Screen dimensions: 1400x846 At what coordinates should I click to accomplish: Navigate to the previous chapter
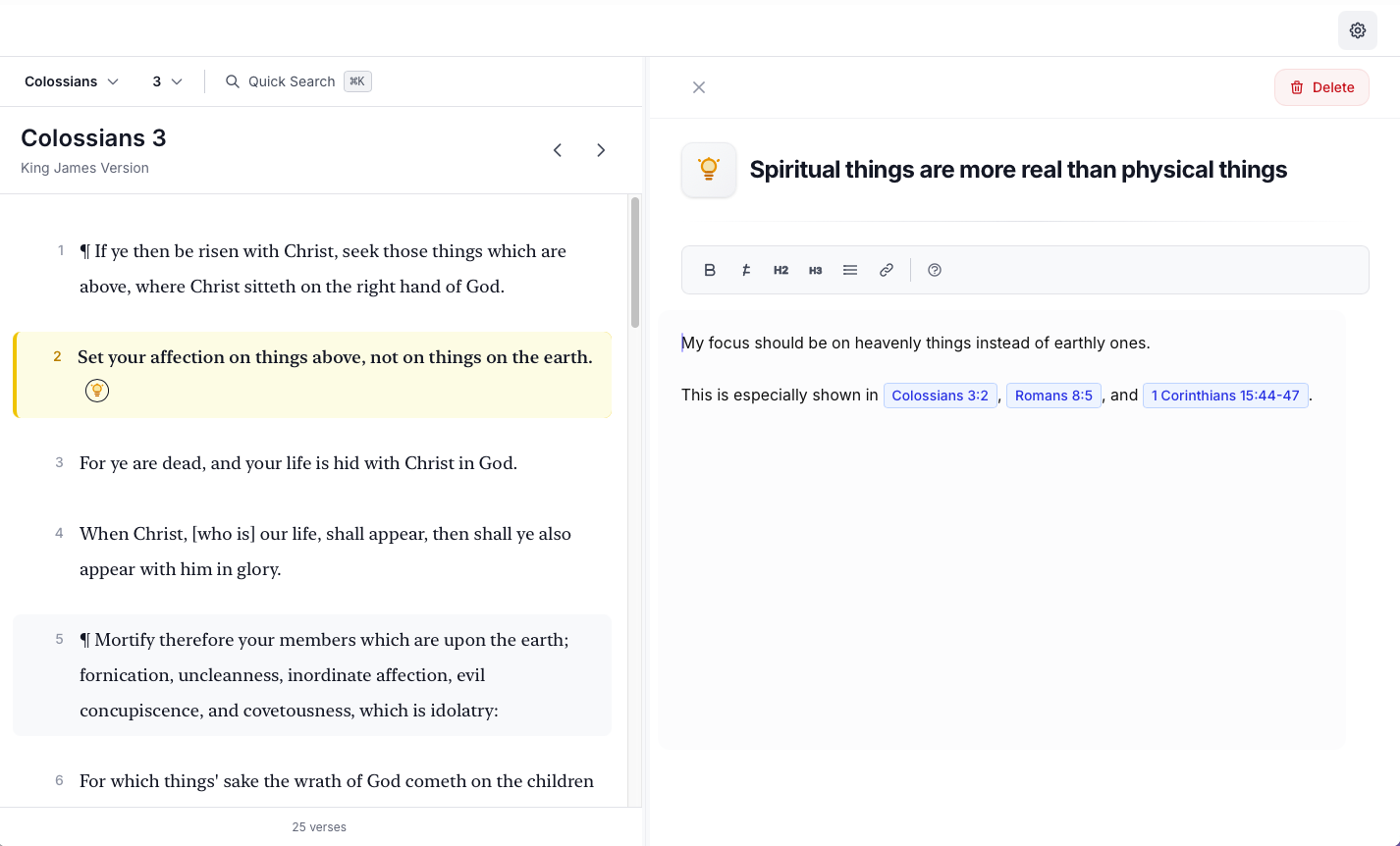click(557, 149)
